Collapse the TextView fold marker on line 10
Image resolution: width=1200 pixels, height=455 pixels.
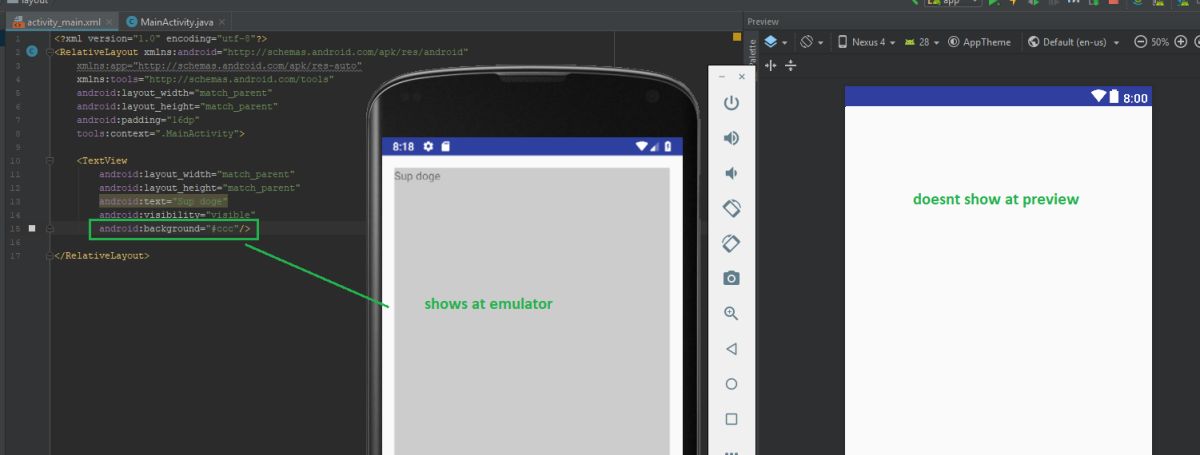49,160
